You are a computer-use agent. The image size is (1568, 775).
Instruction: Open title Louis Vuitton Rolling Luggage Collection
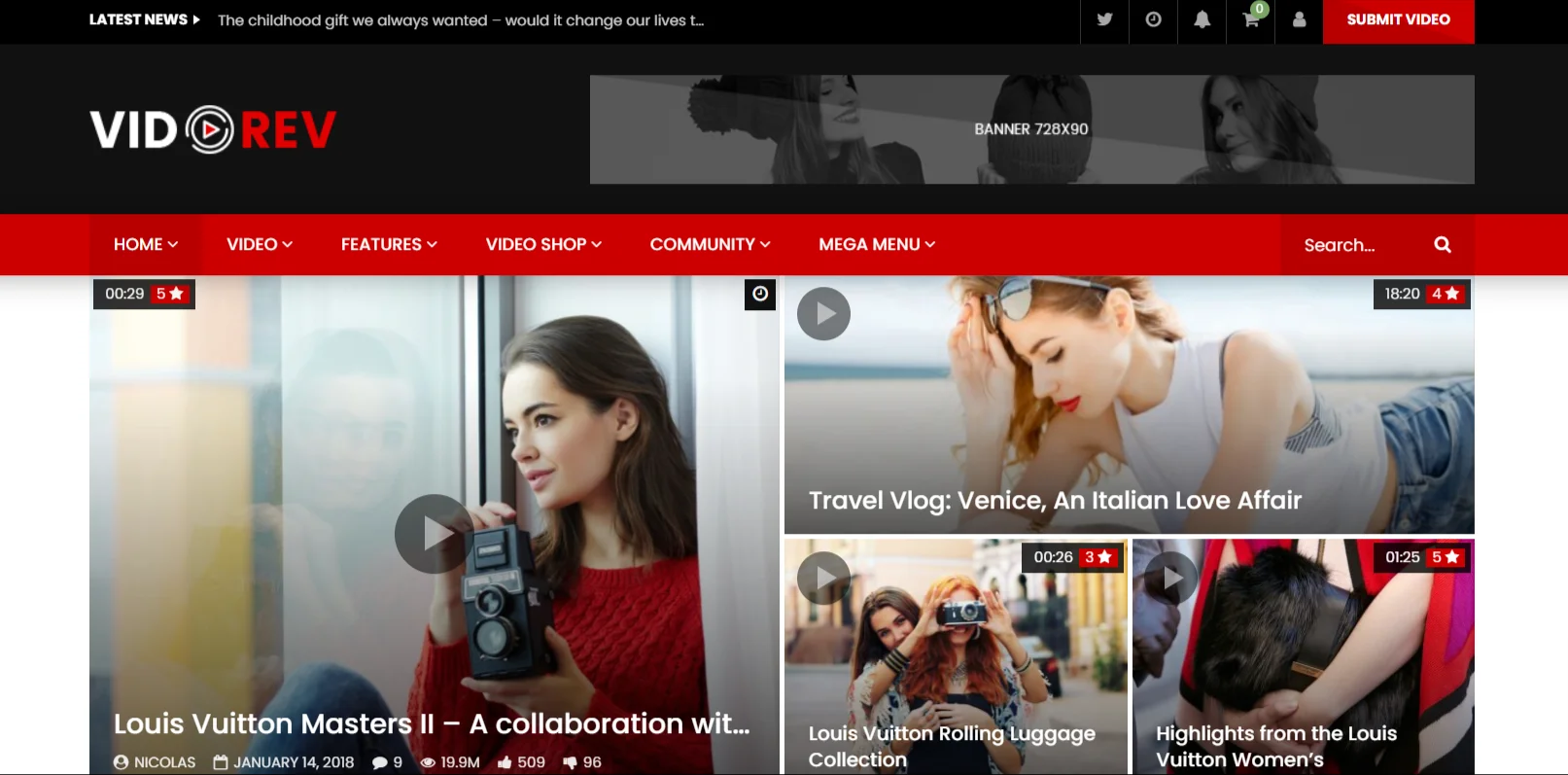[952, 746]
